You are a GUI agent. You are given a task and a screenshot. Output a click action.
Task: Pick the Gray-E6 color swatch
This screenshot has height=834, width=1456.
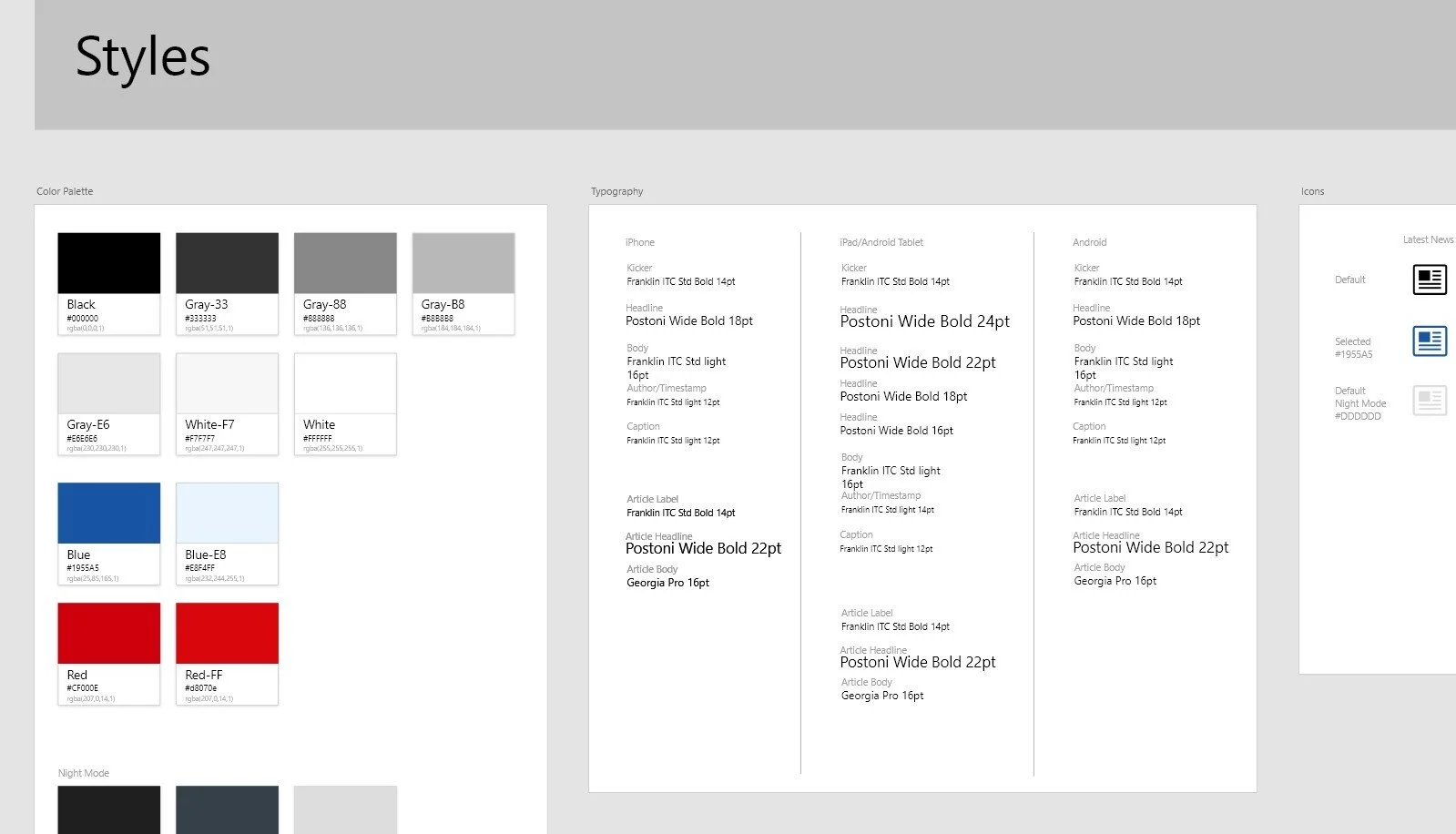109,403
